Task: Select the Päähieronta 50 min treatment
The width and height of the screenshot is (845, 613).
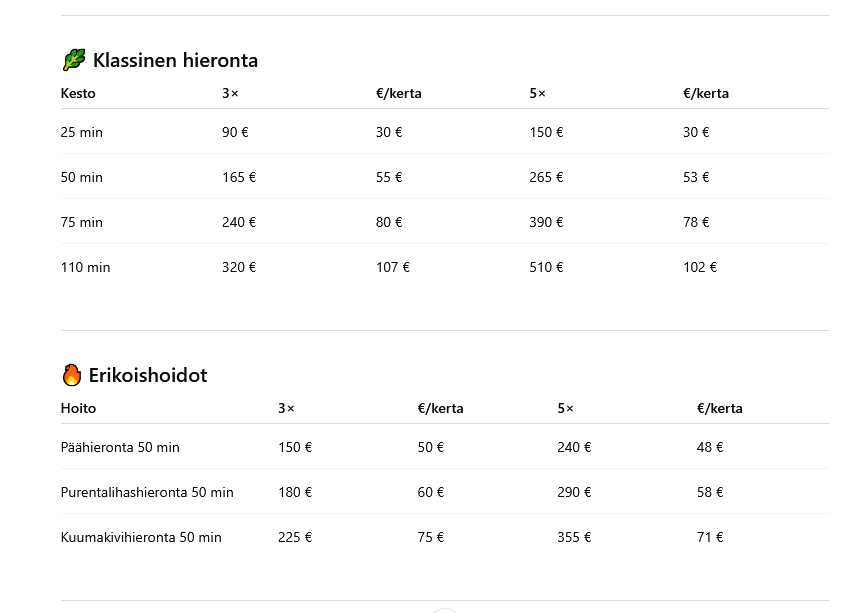Action: coord(120,447)
